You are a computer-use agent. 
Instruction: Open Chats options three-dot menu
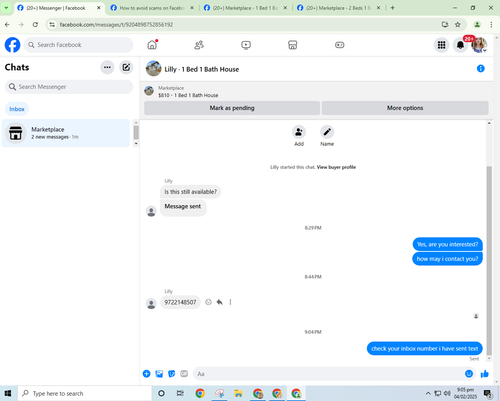[x=107, y=67]
